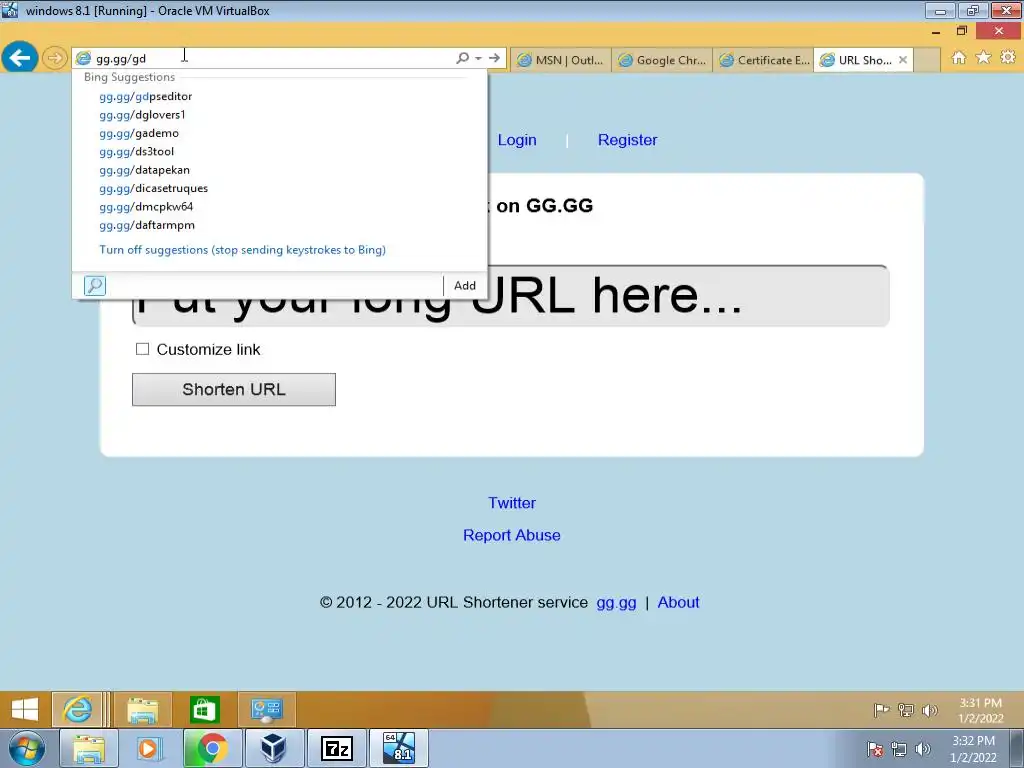
Task: Choose suggestion gg.gg/daftarmpm
Action: click(147, 225)
